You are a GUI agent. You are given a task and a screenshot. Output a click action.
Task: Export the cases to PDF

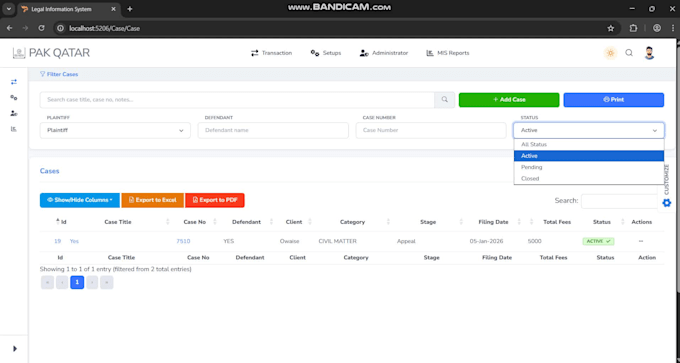(x=215, y=200)
